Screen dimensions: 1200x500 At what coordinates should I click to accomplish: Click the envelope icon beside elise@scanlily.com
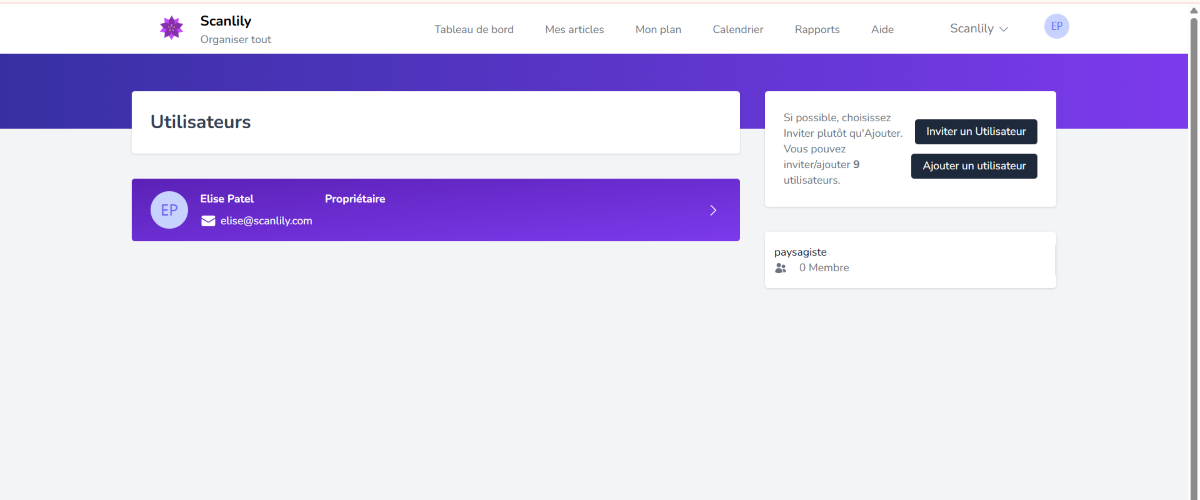pos(208,221)
